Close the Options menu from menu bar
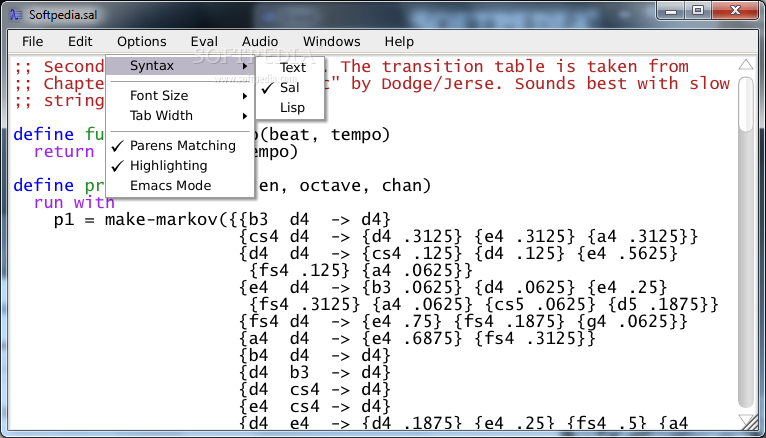 coord(142,42)
